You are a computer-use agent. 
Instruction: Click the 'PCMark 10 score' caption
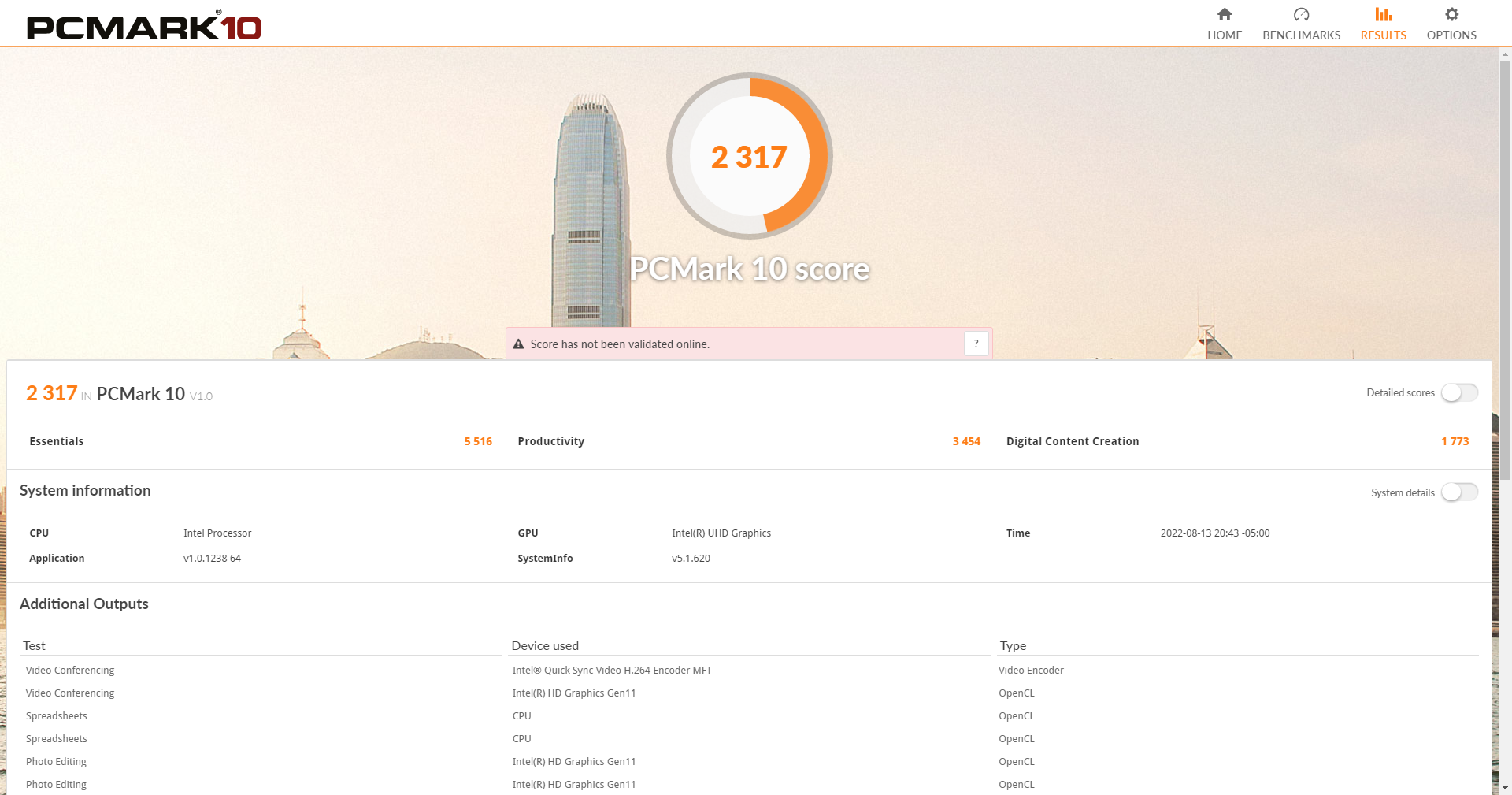coord(750,269)
